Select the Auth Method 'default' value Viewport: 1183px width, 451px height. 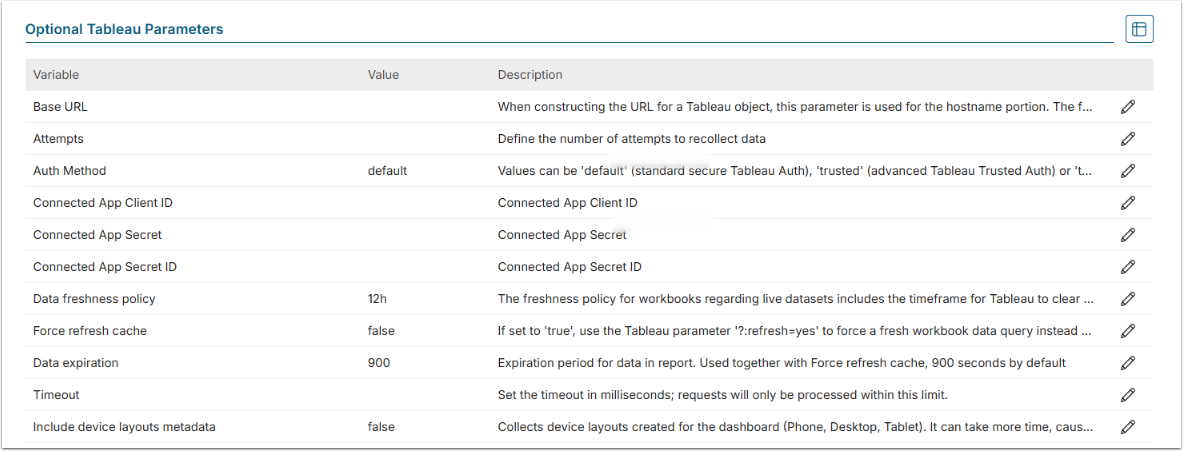pyautogui.click(x=387, y=171)
